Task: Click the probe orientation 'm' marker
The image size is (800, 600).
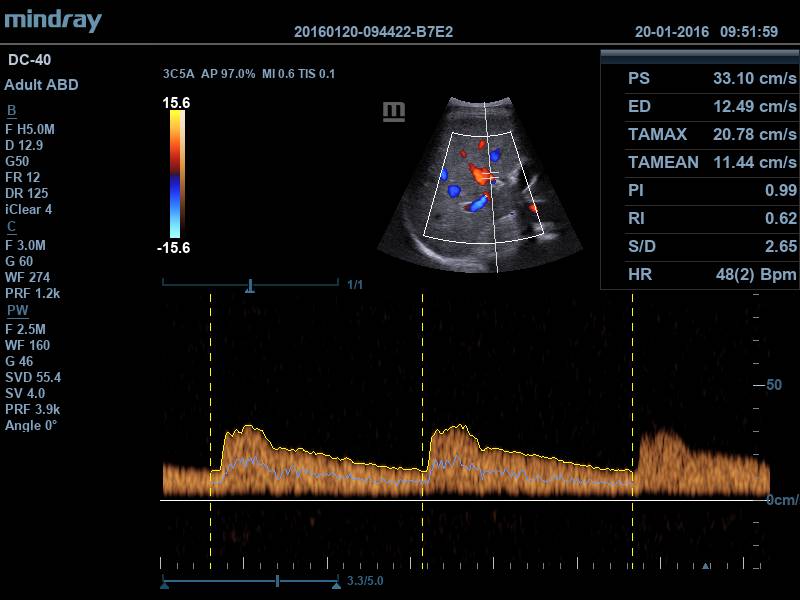Action: (394, 111)
